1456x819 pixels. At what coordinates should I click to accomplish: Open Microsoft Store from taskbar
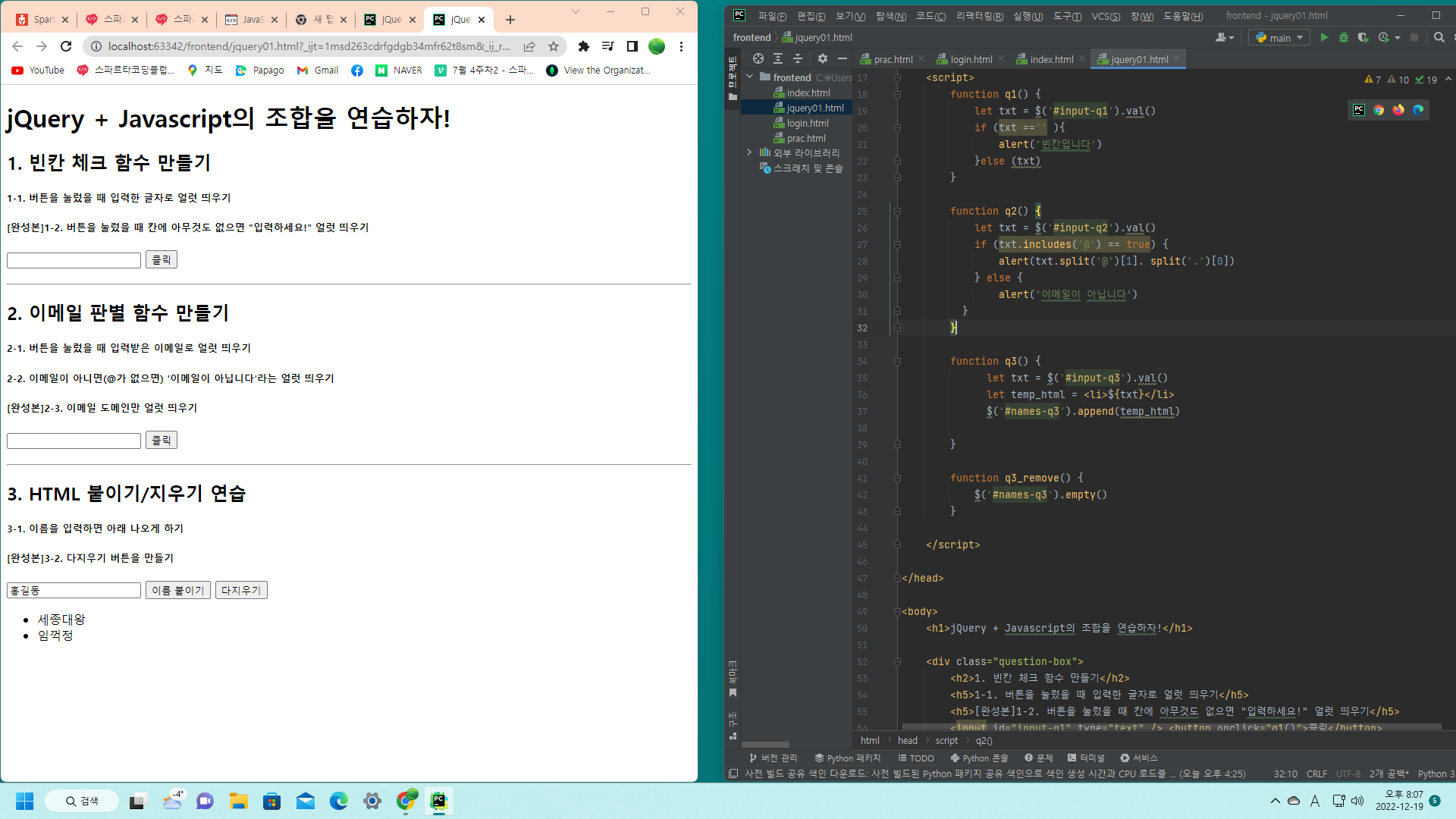pyautogui.click(x=272, y=801)
